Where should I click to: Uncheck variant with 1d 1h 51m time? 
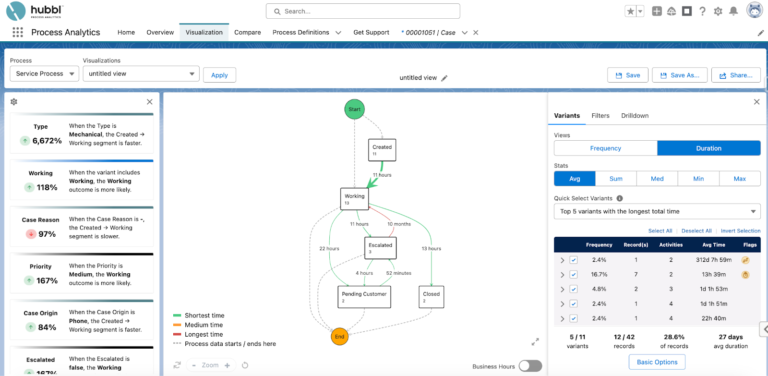tap(574, 304)
